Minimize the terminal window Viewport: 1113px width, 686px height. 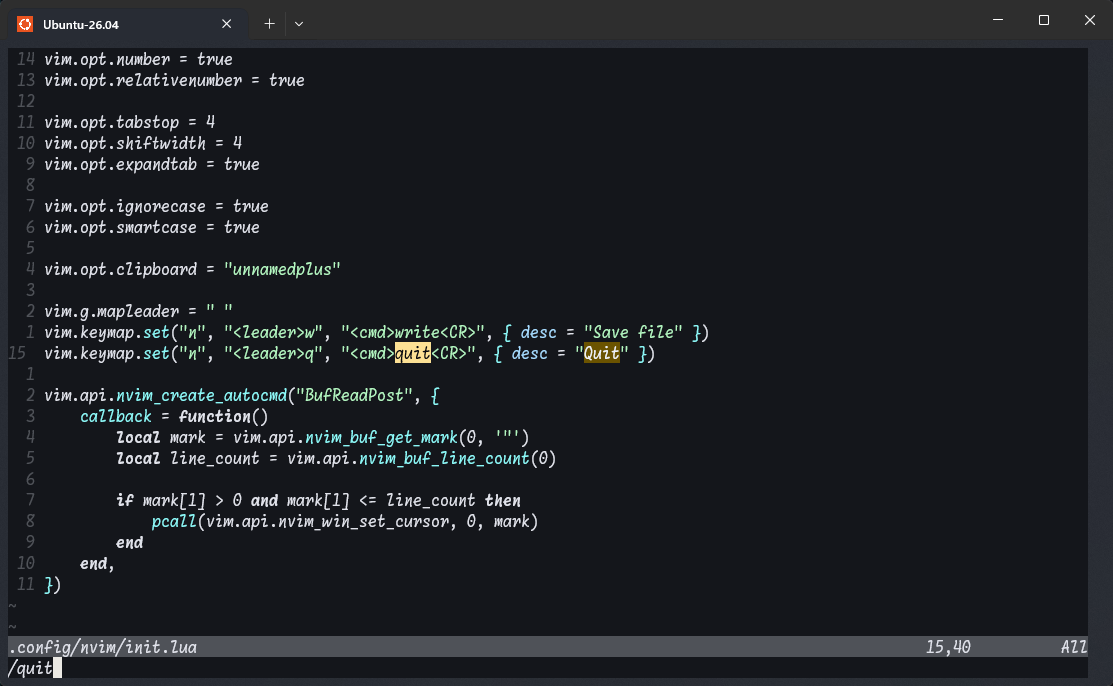point(997,20)
